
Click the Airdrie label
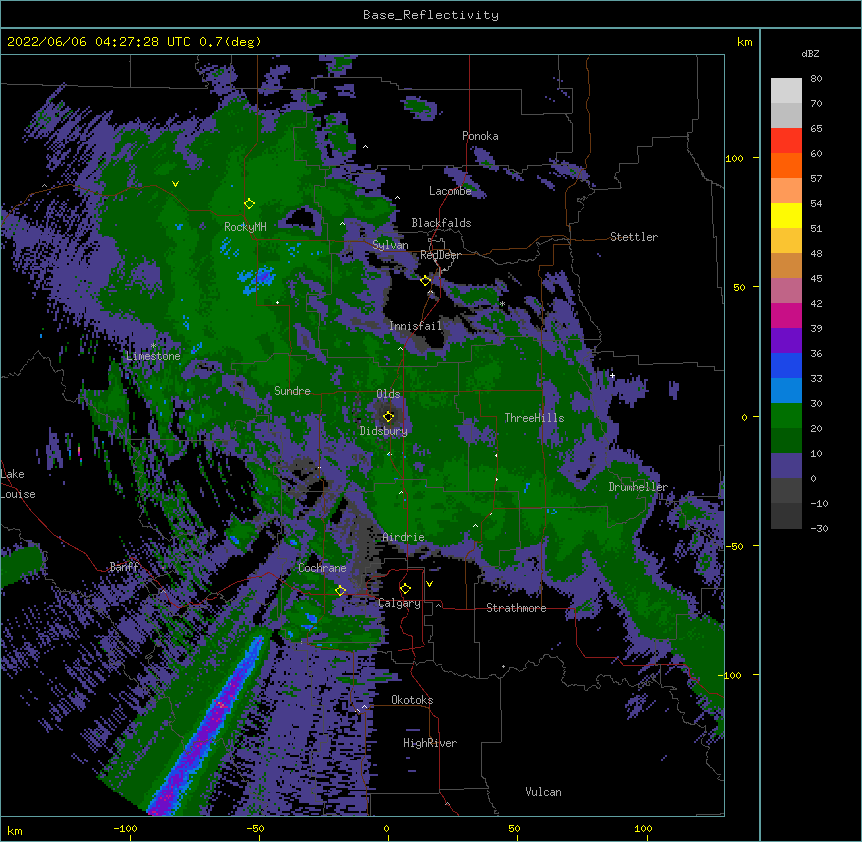coord(403,537)
